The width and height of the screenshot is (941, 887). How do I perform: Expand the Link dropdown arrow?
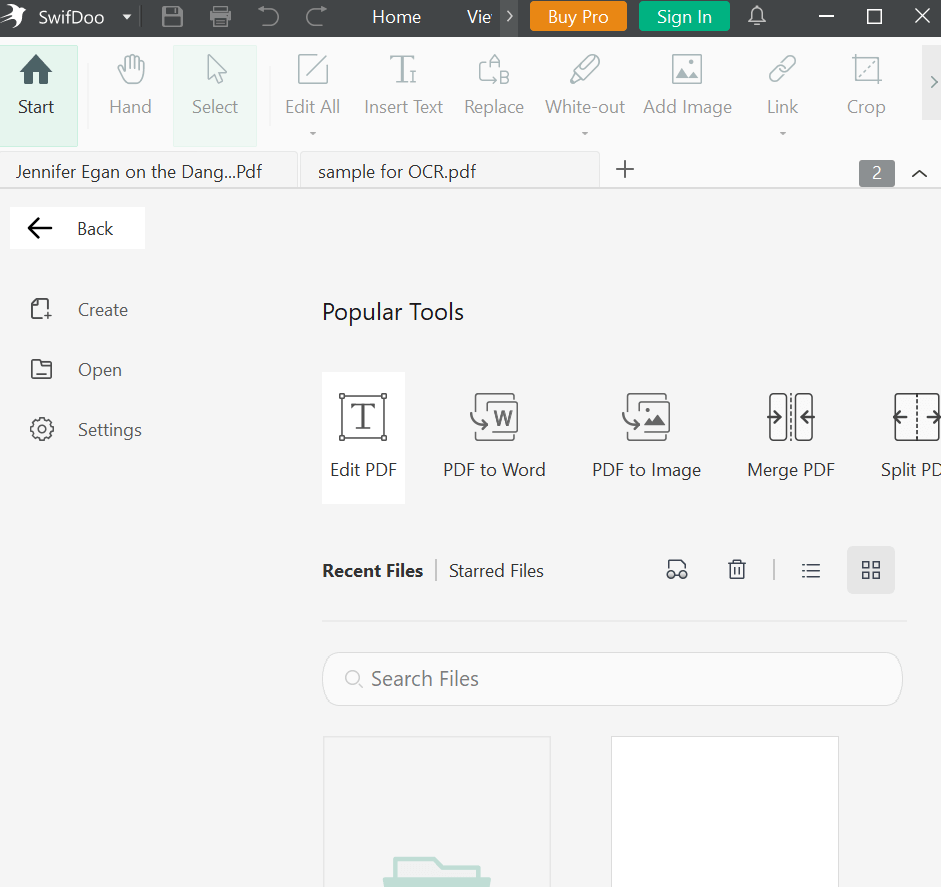(x=783, y=133)
